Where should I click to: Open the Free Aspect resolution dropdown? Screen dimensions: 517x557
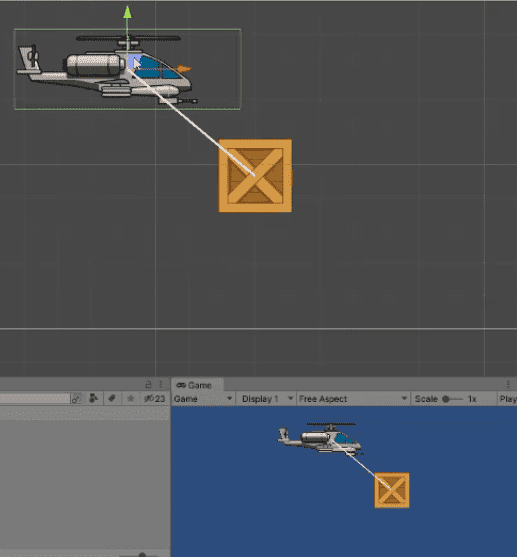coord(353,399)
